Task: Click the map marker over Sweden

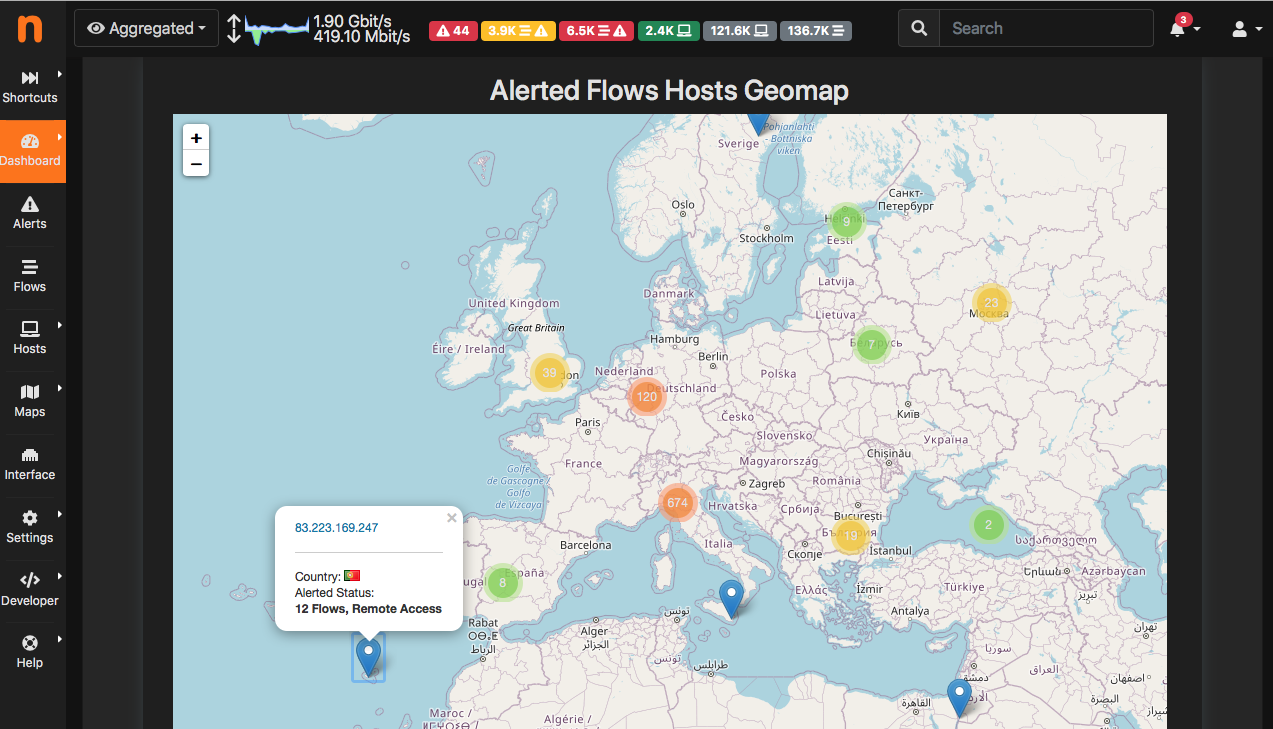Action: point(759,123)
